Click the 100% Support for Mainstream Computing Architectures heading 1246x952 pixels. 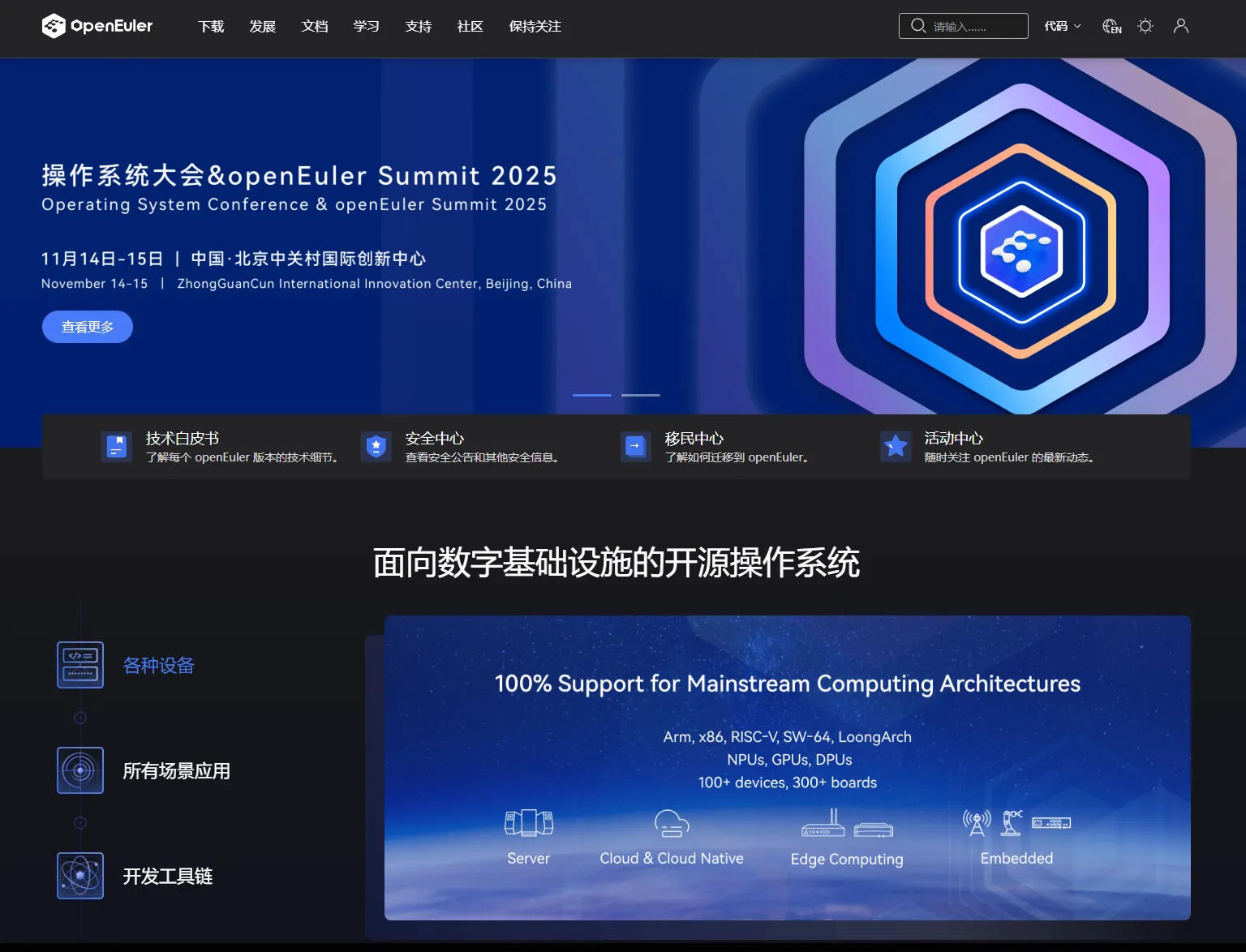click(x=788, y=684)
